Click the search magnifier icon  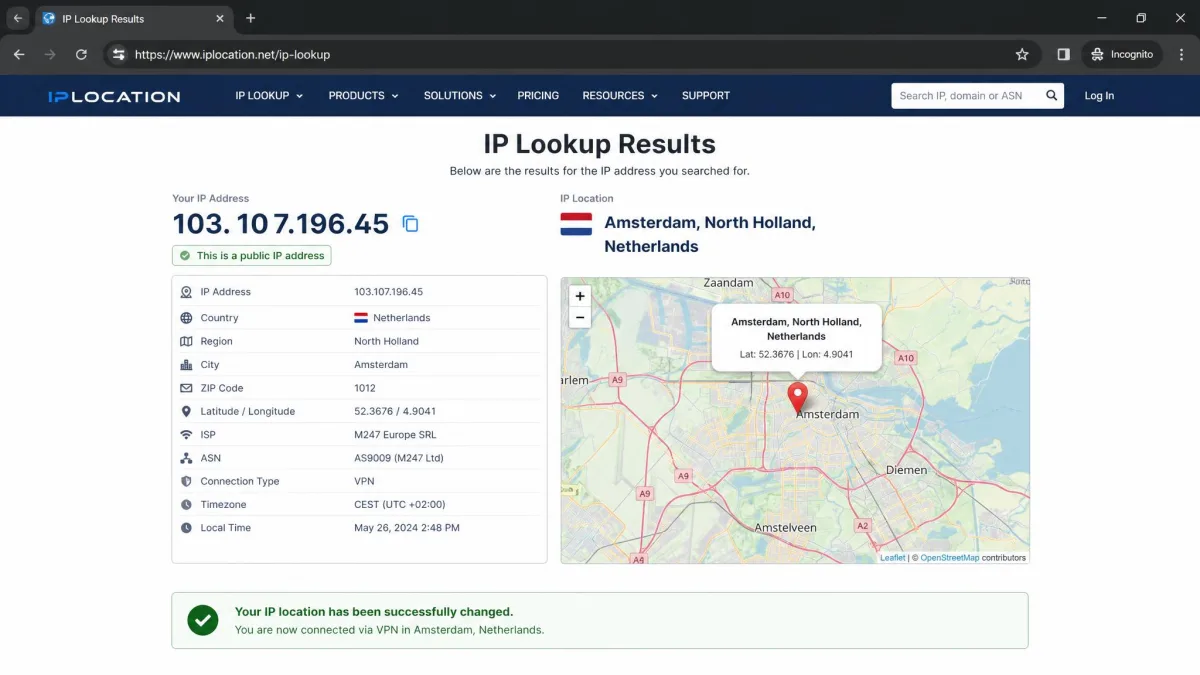pyautogui.click(x=1052, y=96)
